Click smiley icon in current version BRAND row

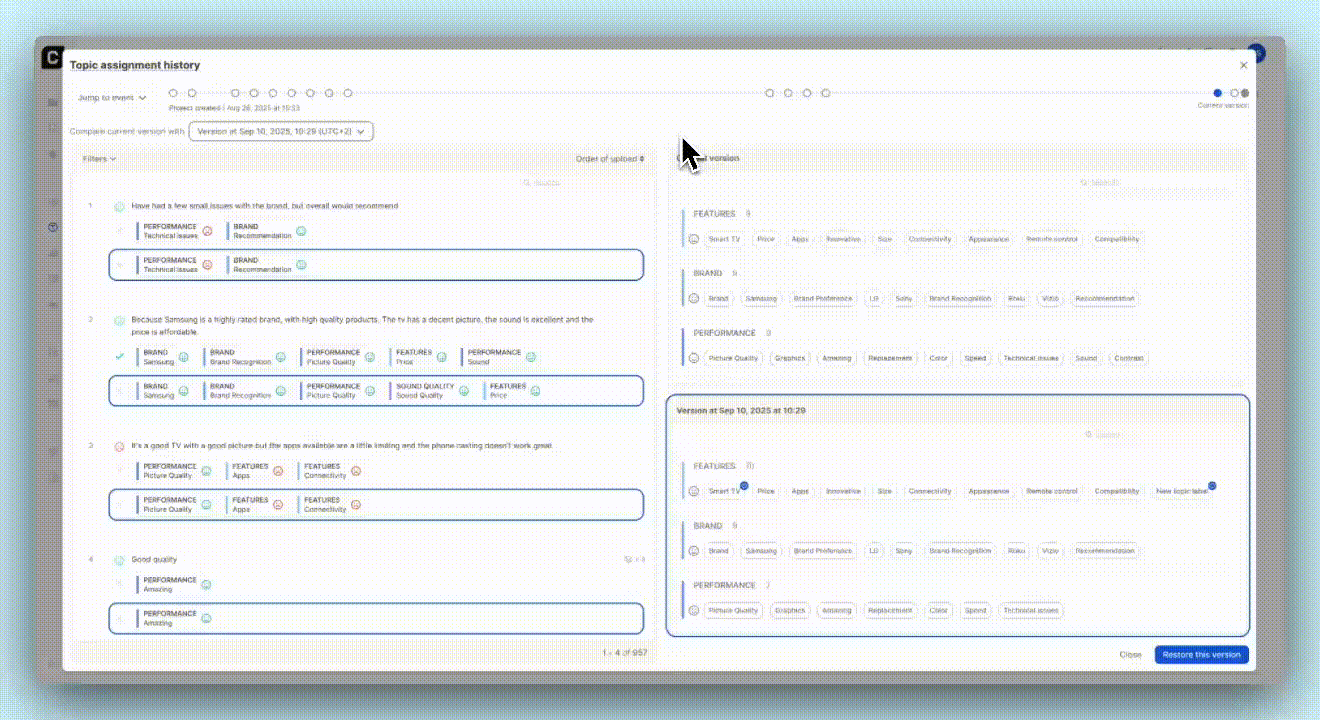pos(693,299)
